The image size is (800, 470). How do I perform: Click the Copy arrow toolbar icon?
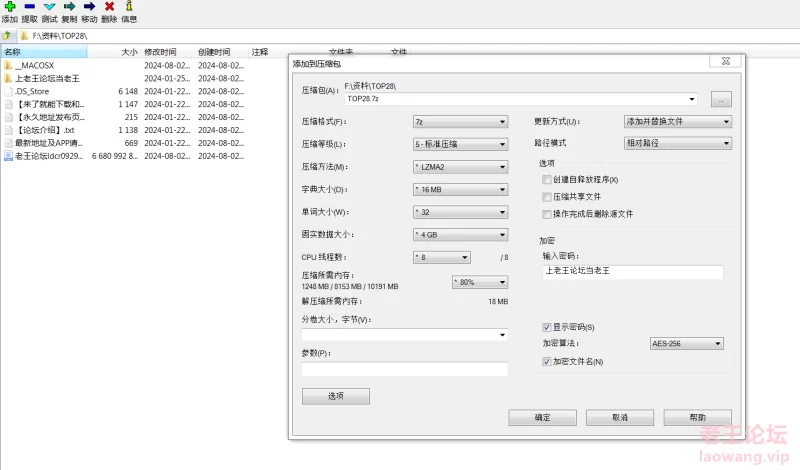tap(69, 6)
